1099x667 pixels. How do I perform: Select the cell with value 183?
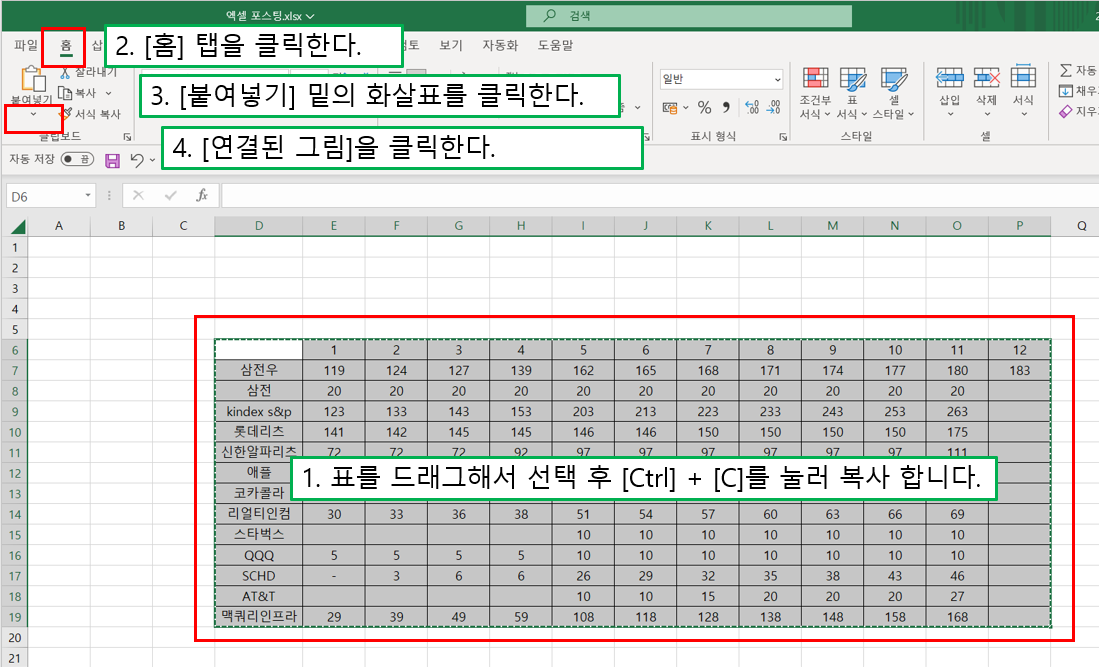[1019, 370]
